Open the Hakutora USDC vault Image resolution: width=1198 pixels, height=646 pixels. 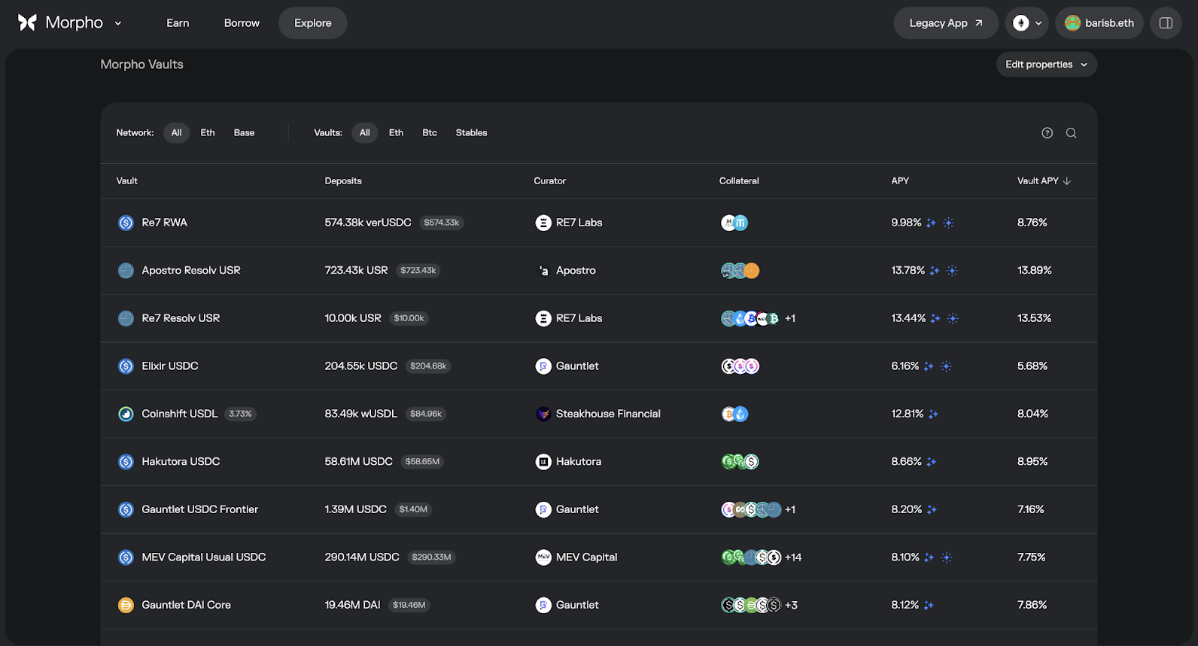click(x=180, y=462)
